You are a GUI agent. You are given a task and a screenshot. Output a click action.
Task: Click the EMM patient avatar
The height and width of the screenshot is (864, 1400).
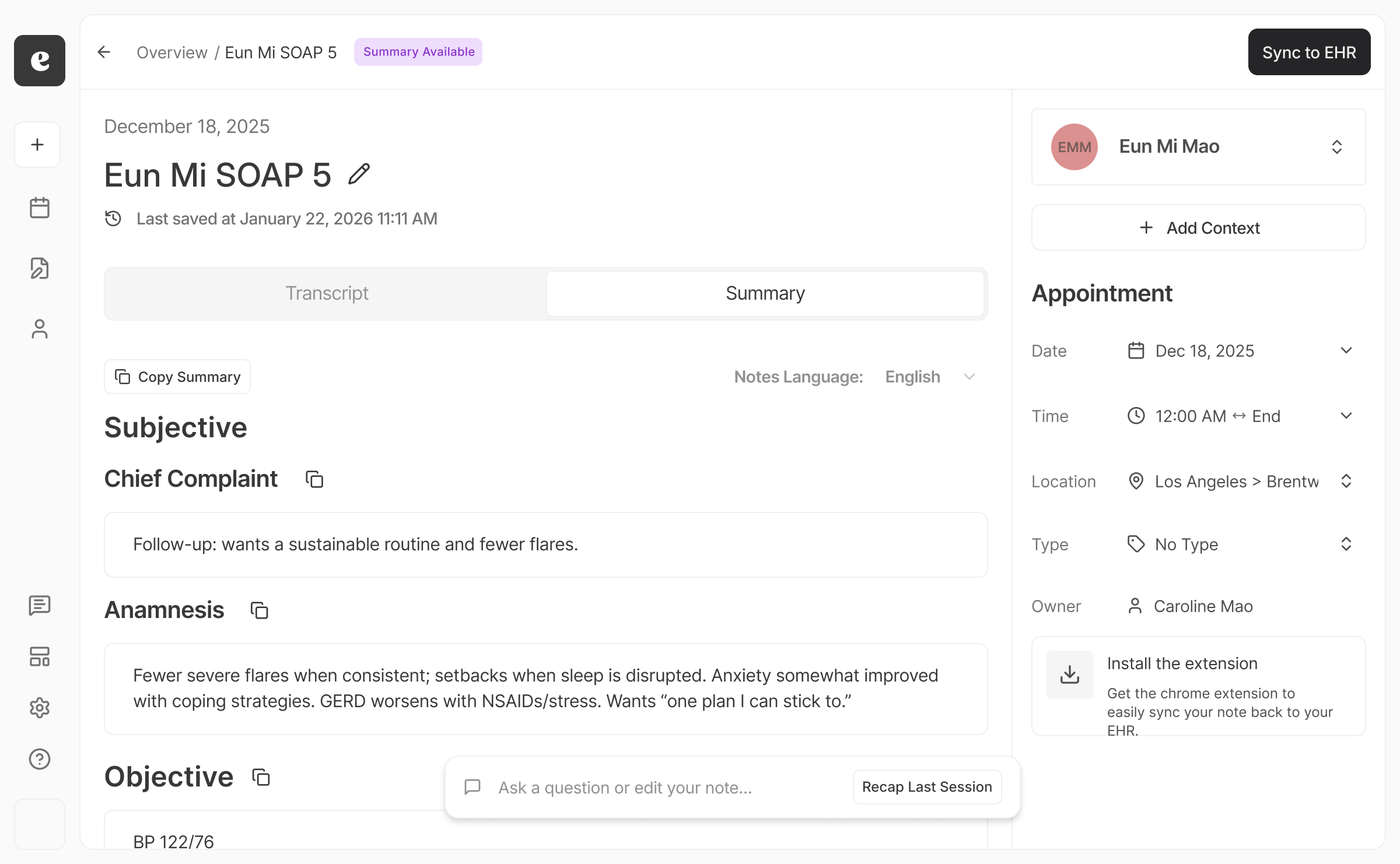coord(1074,147)
